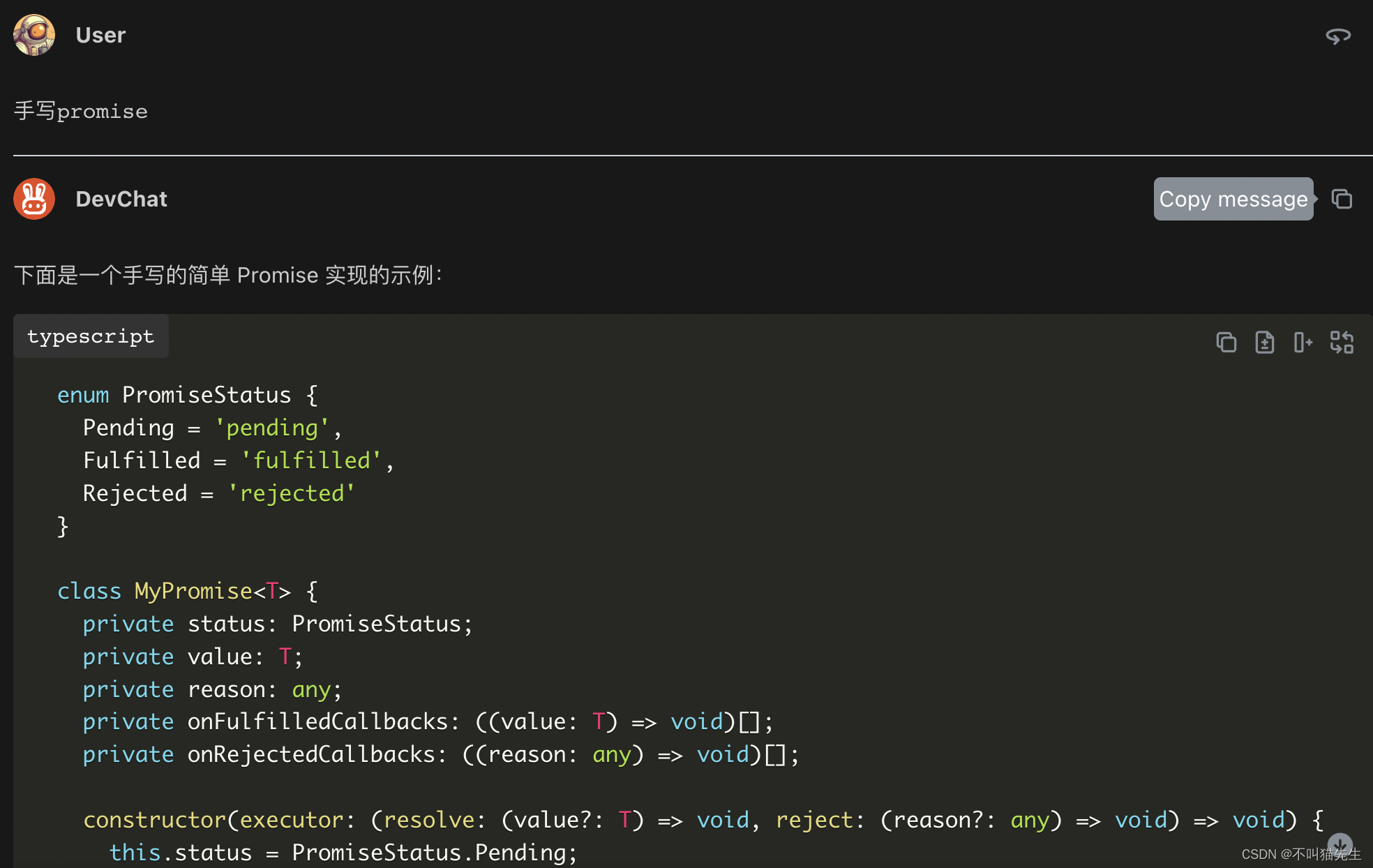Screen dimensions: 1373x868
Task: Insert code at cursor icon
Action: tap(1303, 342)
